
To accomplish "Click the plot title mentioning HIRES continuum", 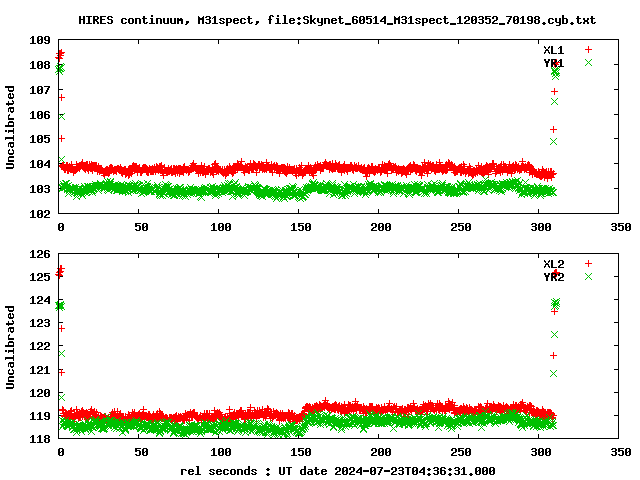I will coord(337,20).
